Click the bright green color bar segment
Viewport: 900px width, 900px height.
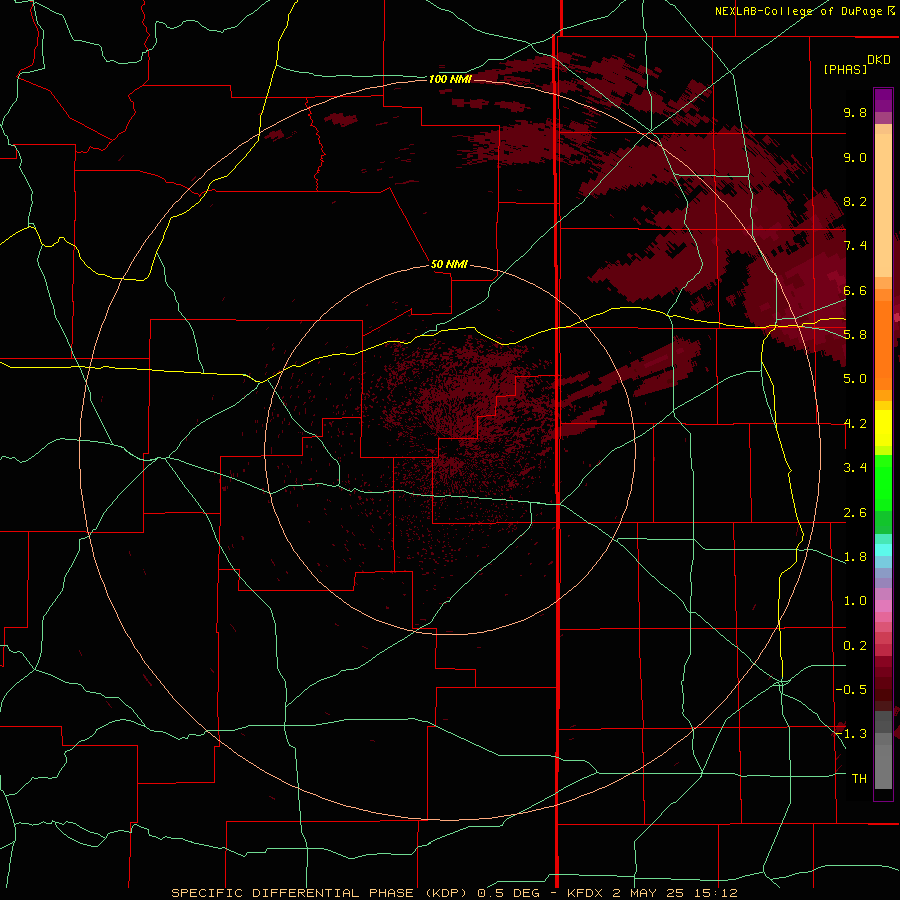pyautogui.click(x=883, y=482)
